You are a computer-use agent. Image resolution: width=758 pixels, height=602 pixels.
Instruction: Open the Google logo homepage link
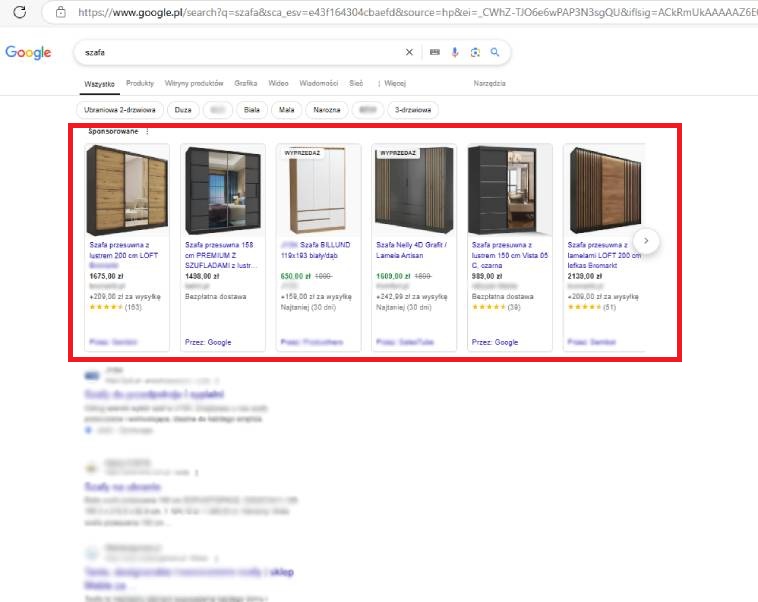coord(28,52)
